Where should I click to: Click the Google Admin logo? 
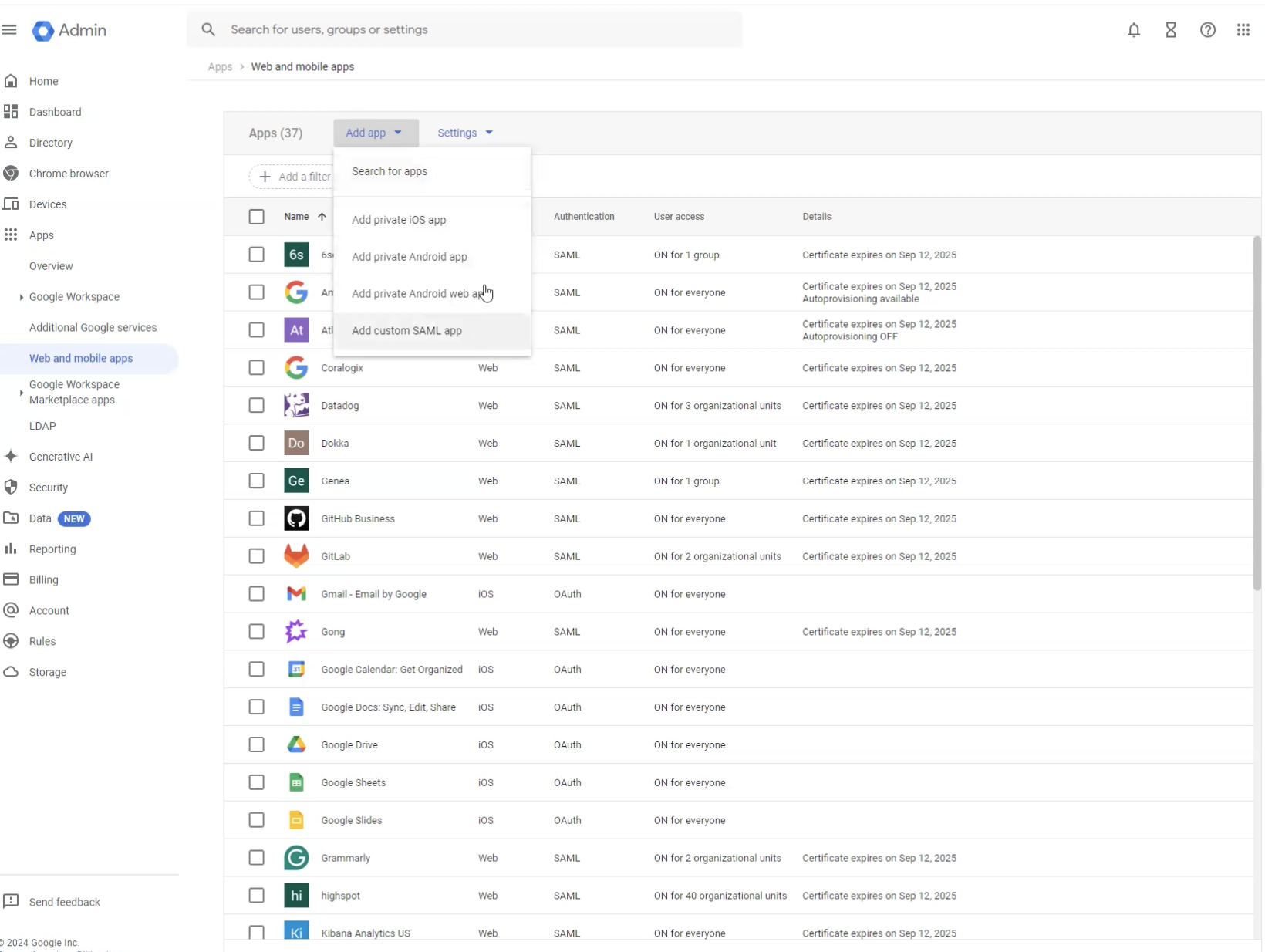69,30
